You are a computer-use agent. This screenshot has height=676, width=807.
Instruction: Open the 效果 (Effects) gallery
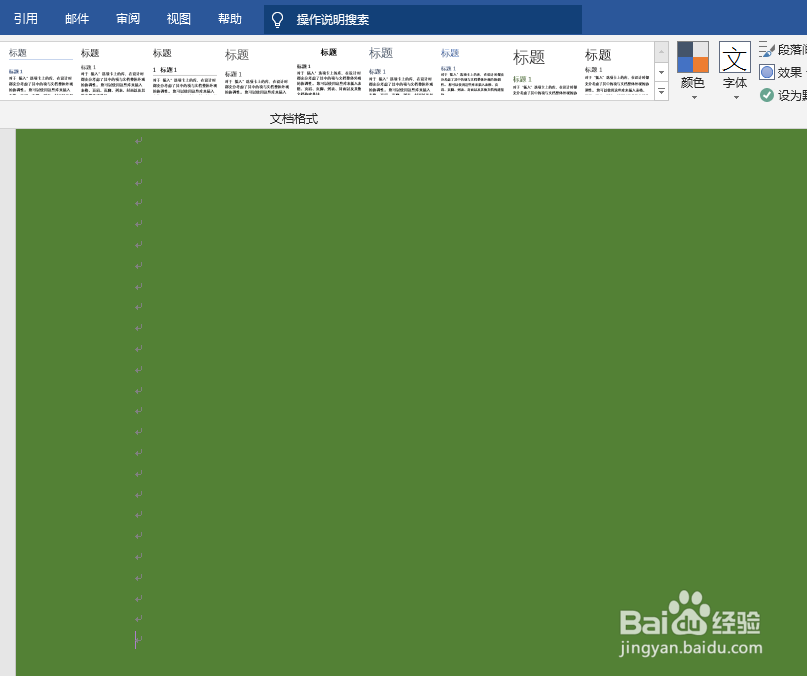tap(783, 72)
